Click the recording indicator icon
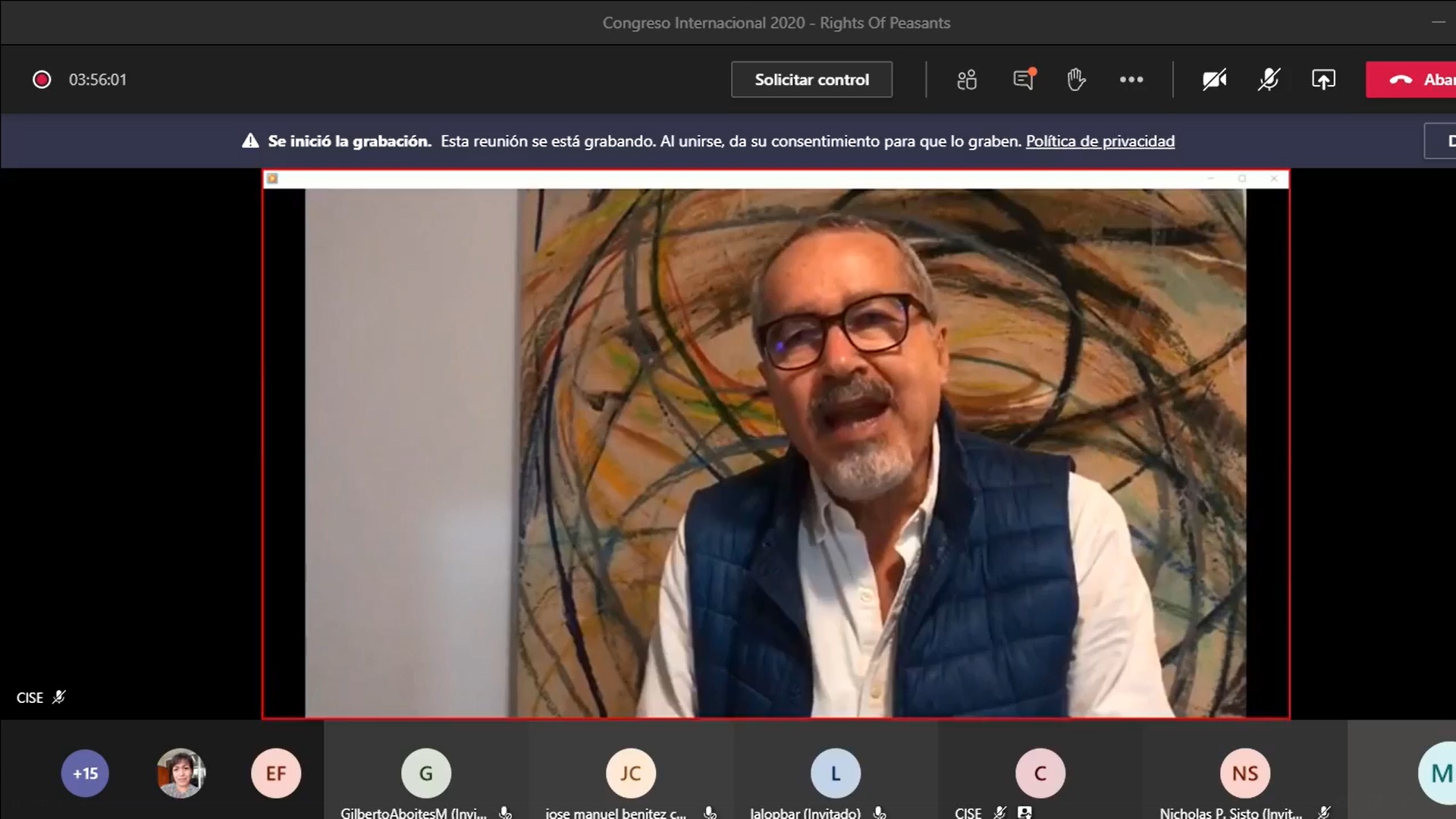 (42, 80)
